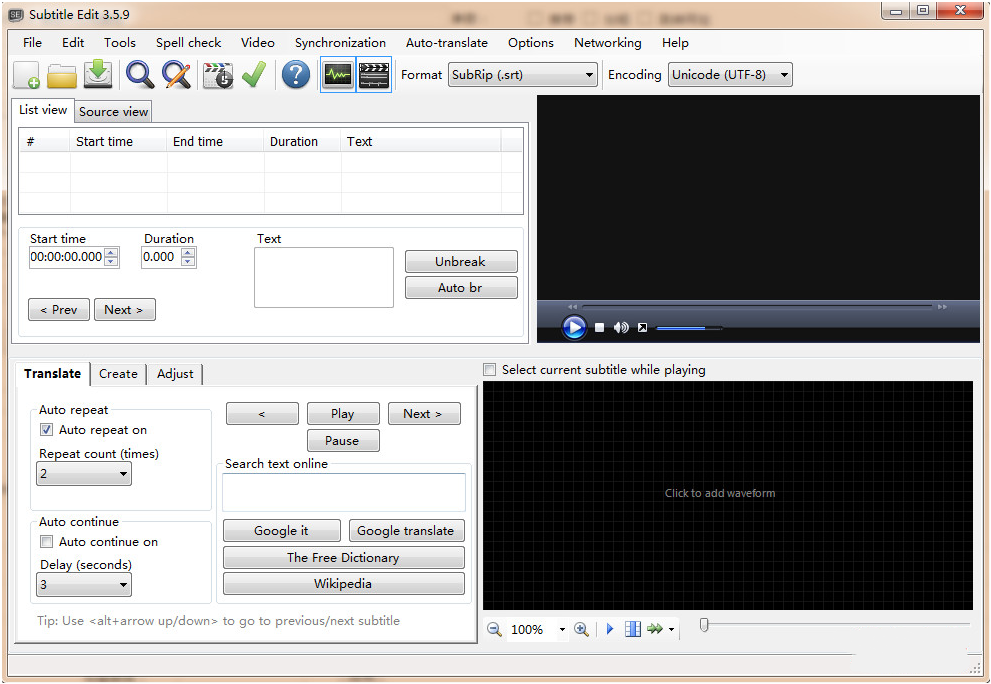Screen dimensions: 991x684
Task: Run spell check using the green checkmark icon
Action: pyautogui.click(x=253, y=74)
